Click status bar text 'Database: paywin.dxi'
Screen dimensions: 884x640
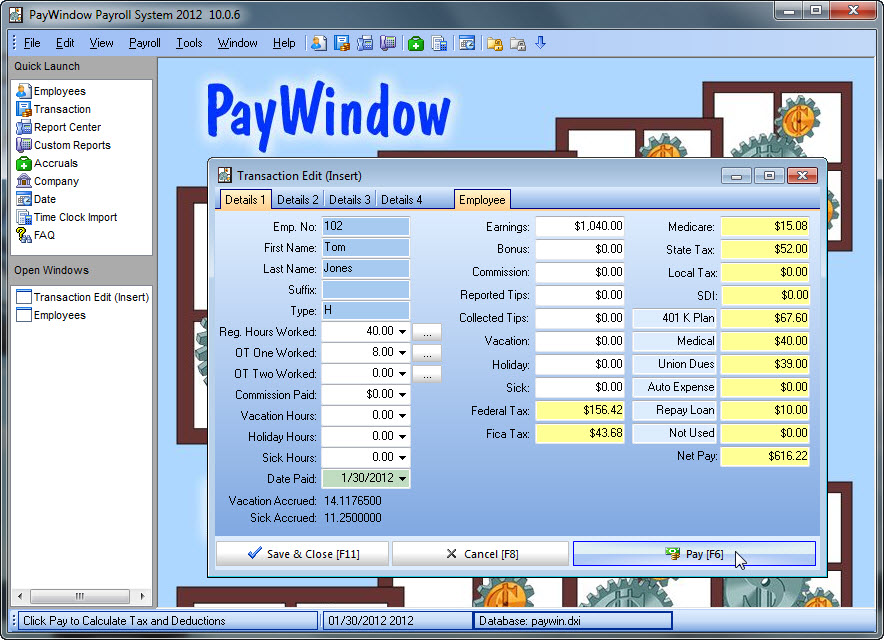pos(529,621)
